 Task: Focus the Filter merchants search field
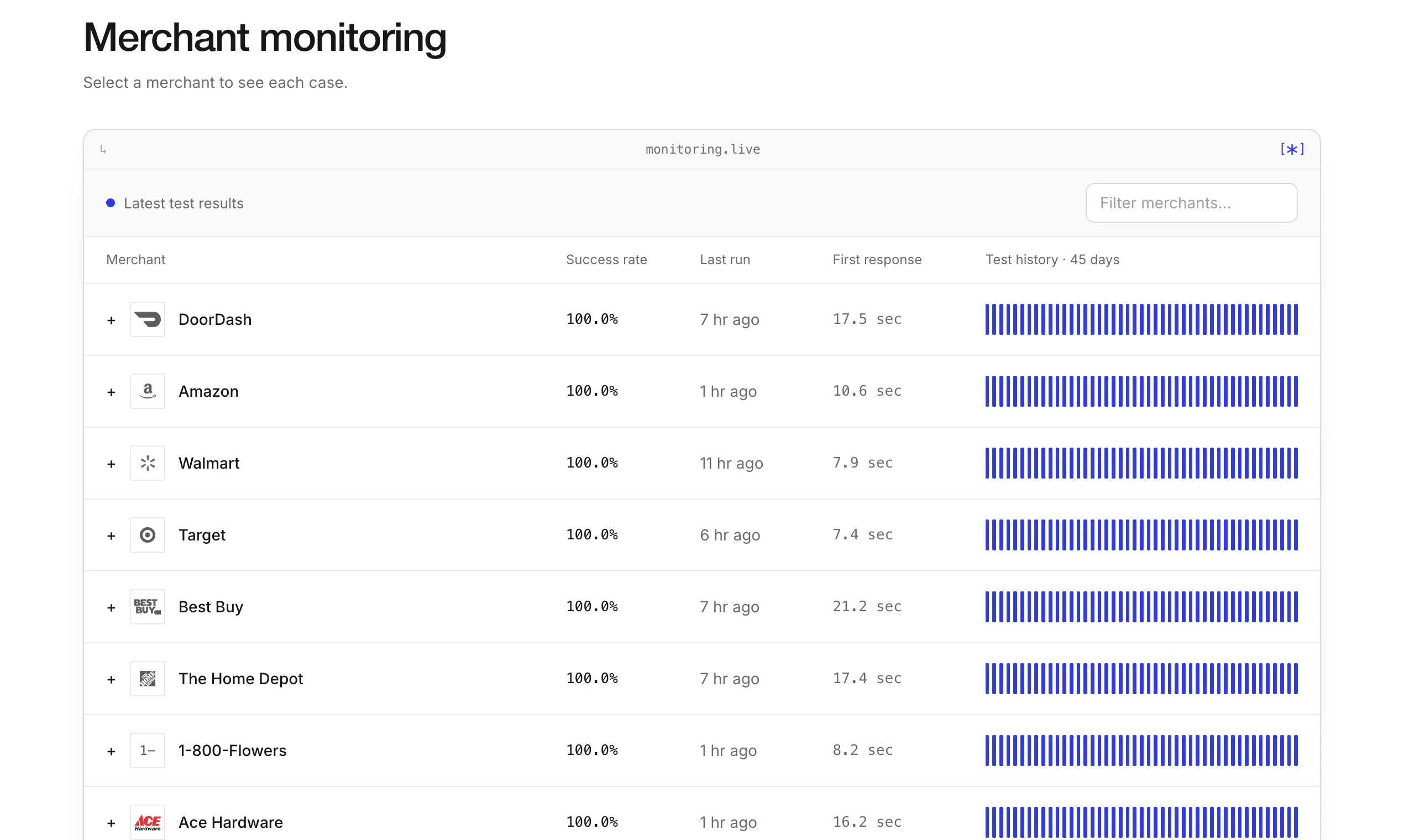tap(1191, 203)
